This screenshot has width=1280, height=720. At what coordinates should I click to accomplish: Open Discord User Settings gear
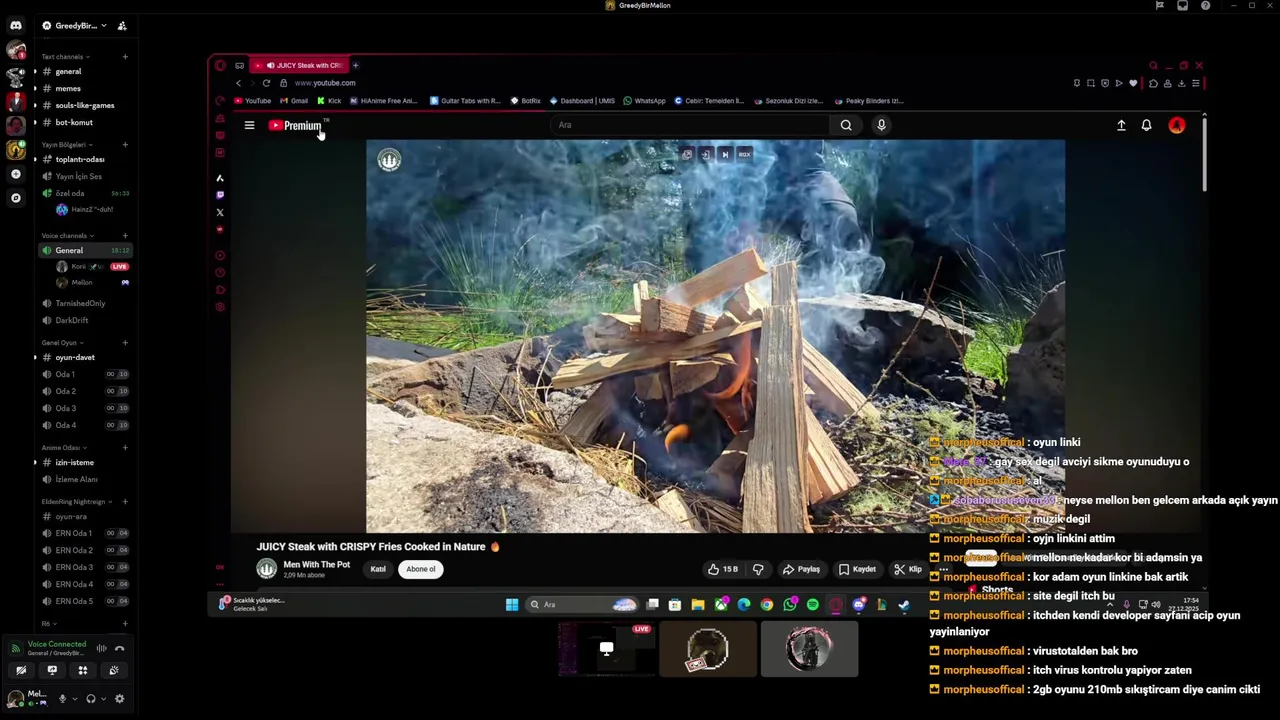[119, 699]
